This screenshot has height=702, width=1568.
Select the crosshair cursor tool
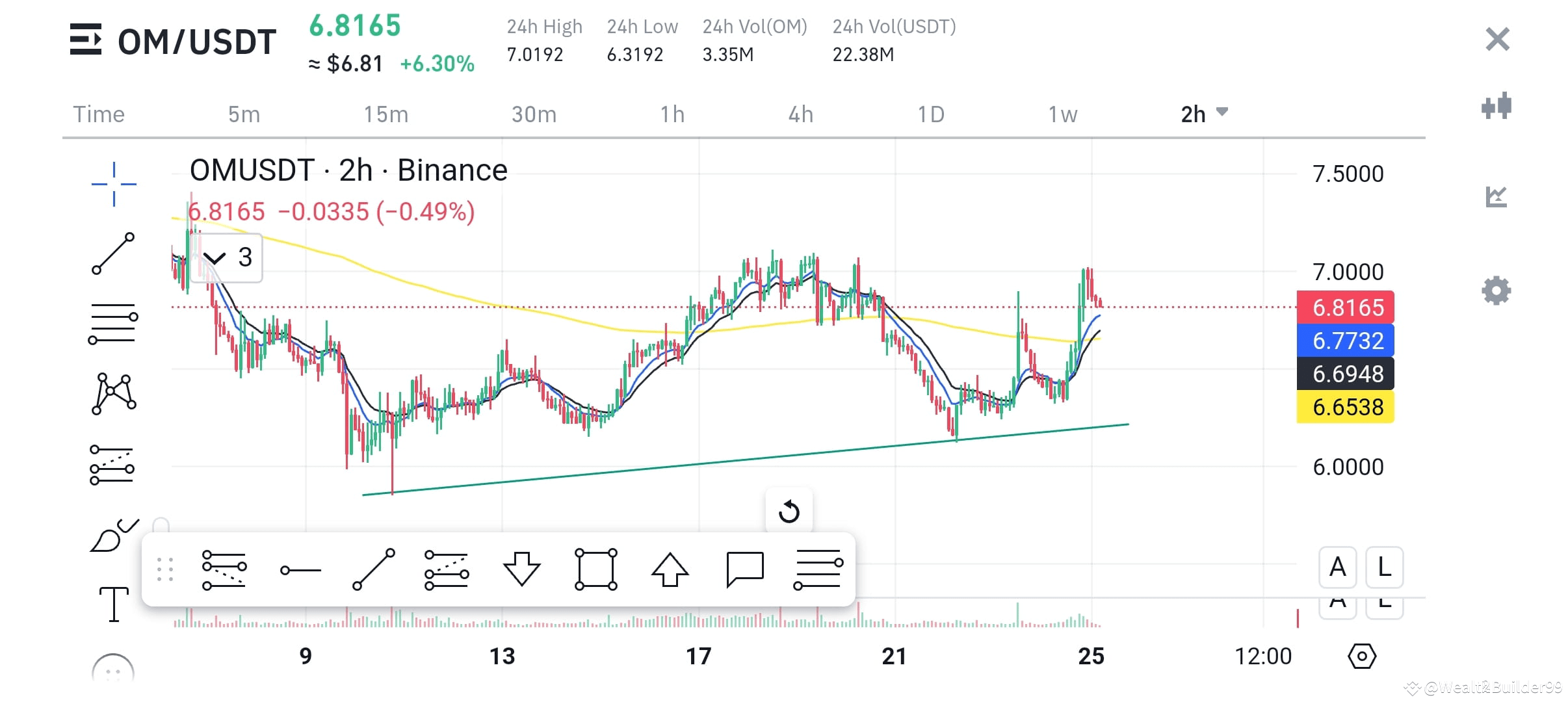point(113,184)
